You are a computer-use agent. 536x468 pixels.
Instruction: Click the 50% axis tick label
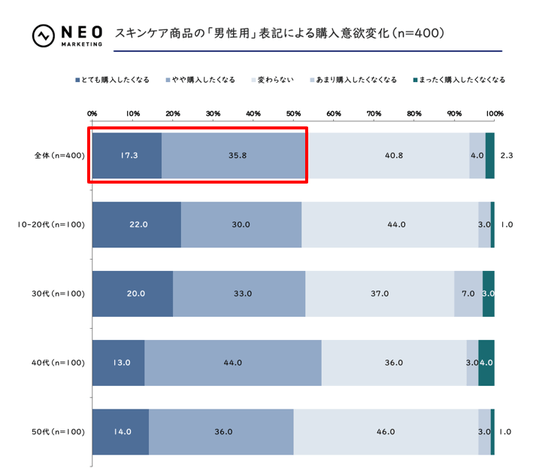(x=293, y=113)
